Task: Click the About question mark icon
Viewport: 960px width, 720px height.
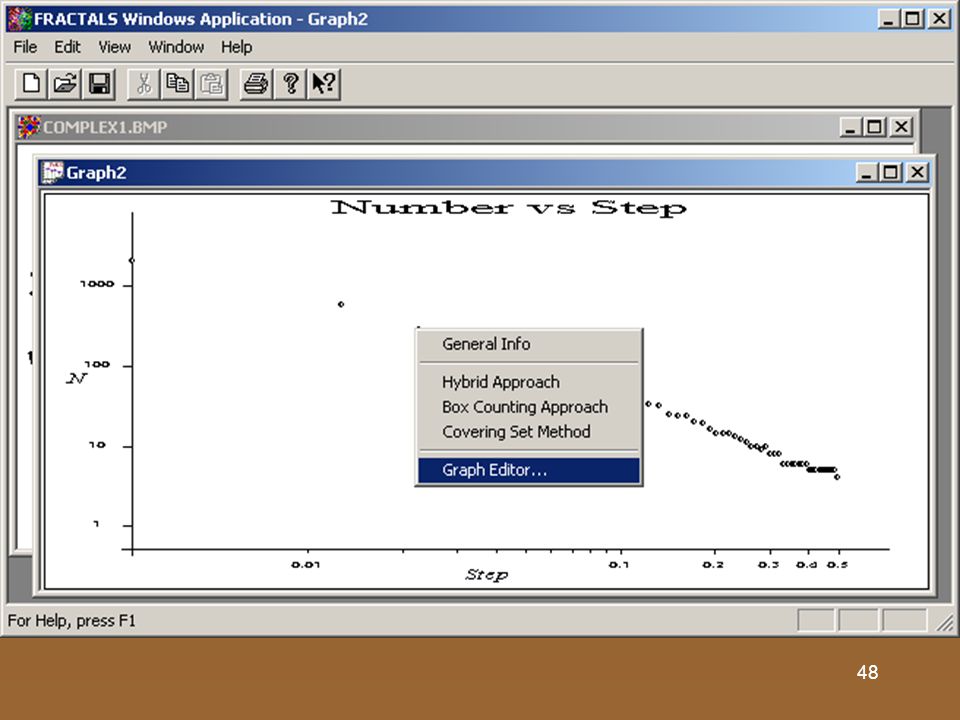Action: [290, 83]
